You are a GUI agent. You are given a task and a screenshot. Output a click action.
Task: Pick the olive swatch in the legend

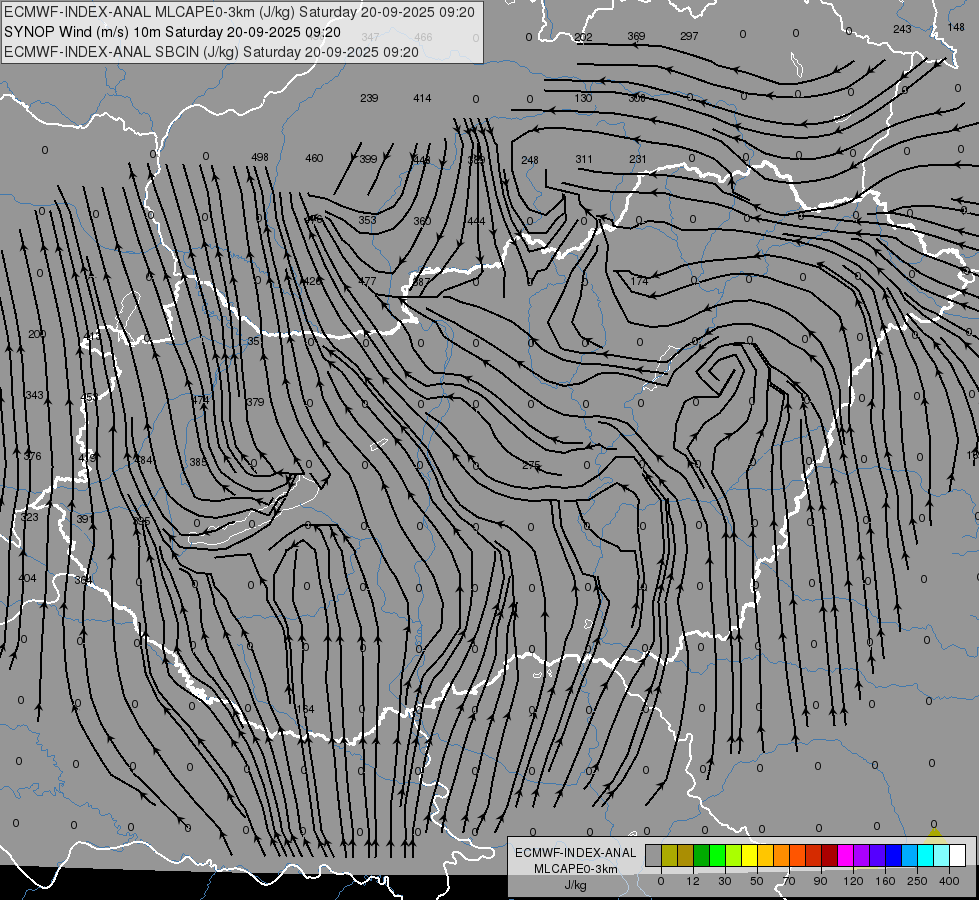[x=669, y=856]
